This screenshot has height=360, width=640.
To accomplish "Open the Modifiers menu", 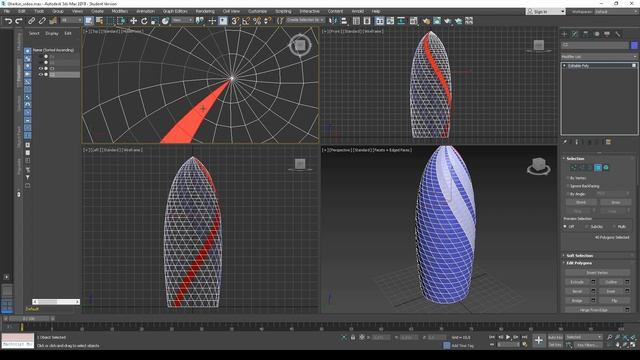I will pyautogui.click(x=120, y=11).
